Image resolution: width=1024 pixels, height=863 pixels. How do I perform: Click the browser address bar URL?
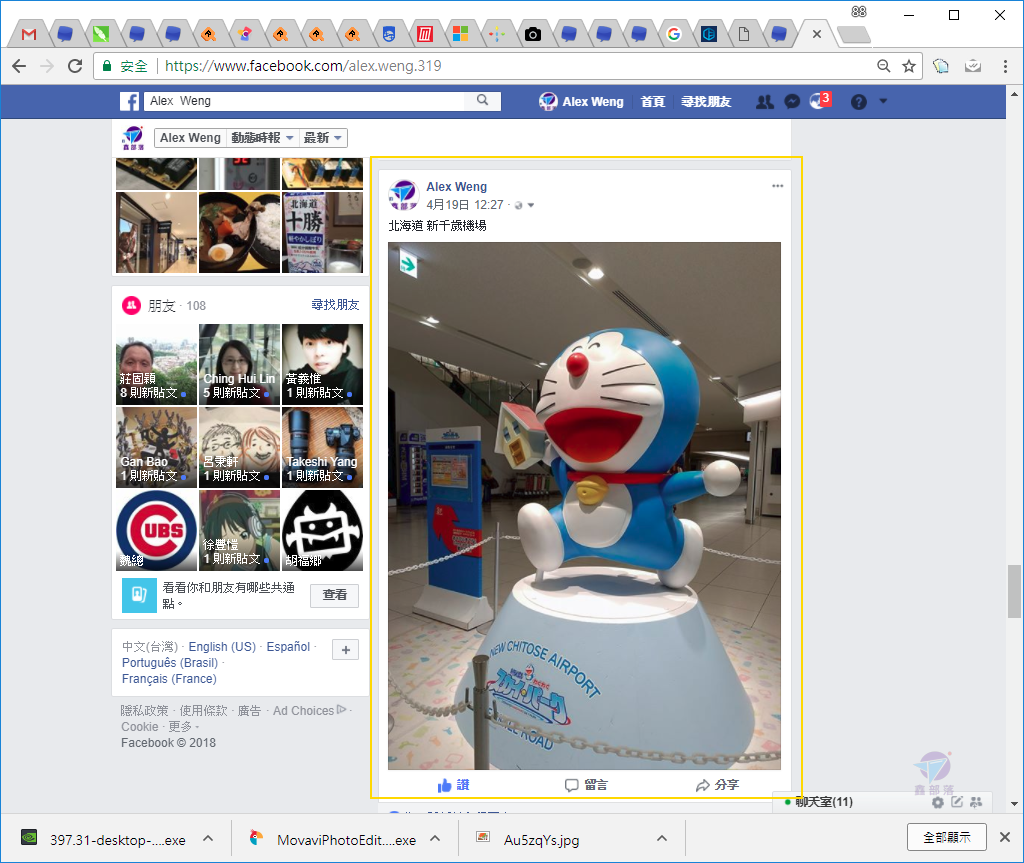[303, 66]
